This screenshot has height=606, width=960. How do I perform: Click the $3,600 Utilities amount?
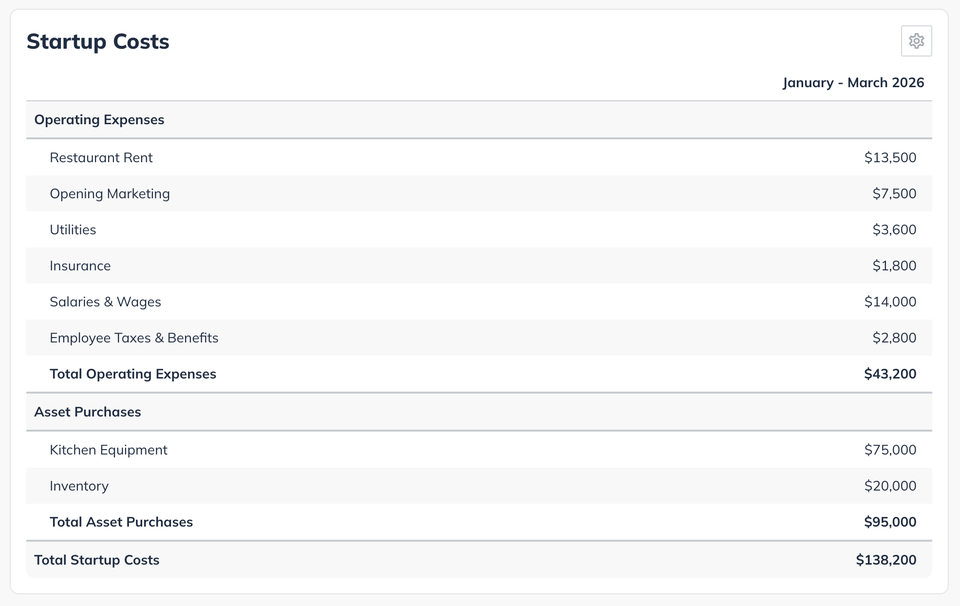(x=894, y=230)
